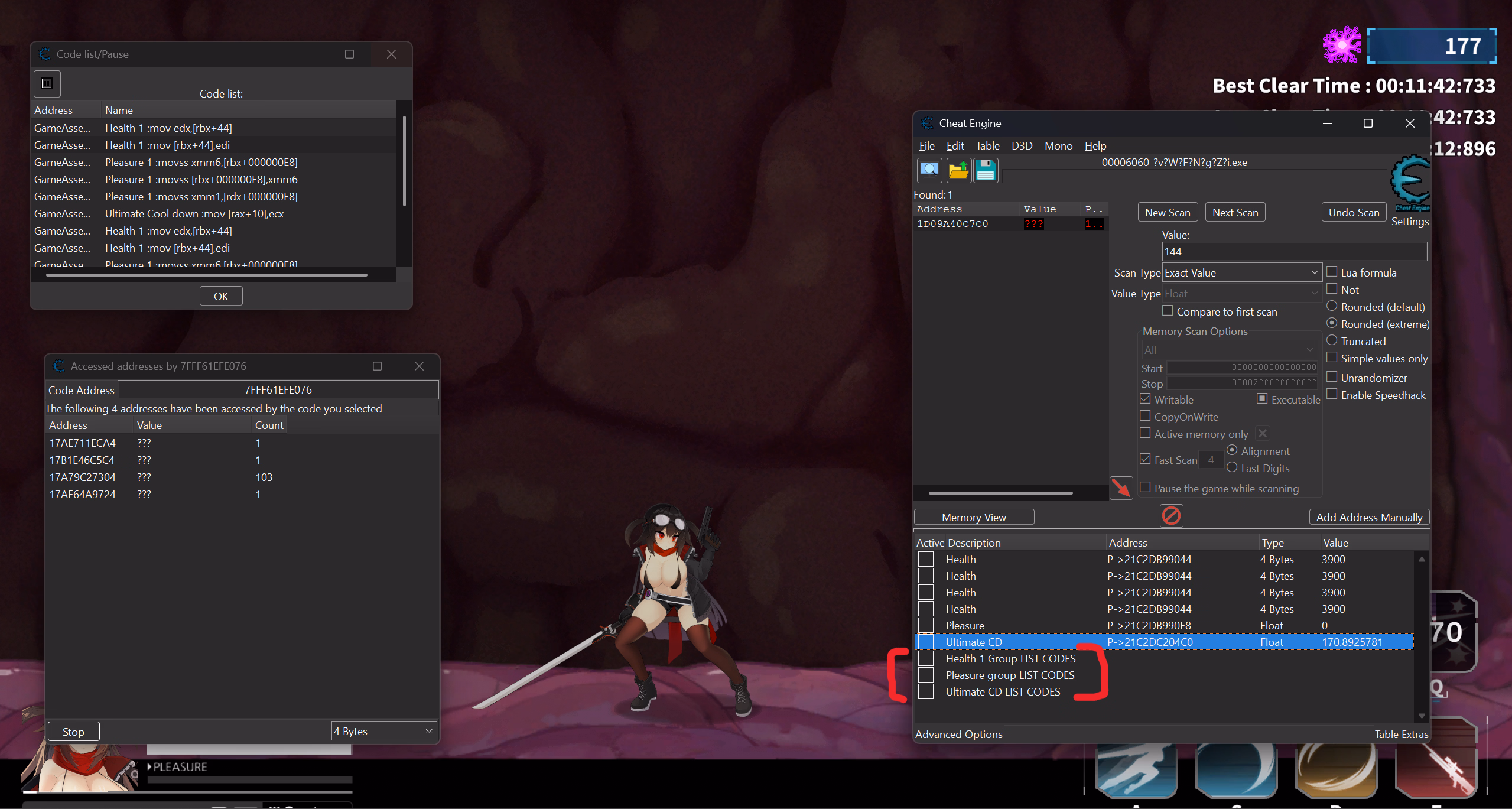Click skill icon with running figure

[1136, 771]
